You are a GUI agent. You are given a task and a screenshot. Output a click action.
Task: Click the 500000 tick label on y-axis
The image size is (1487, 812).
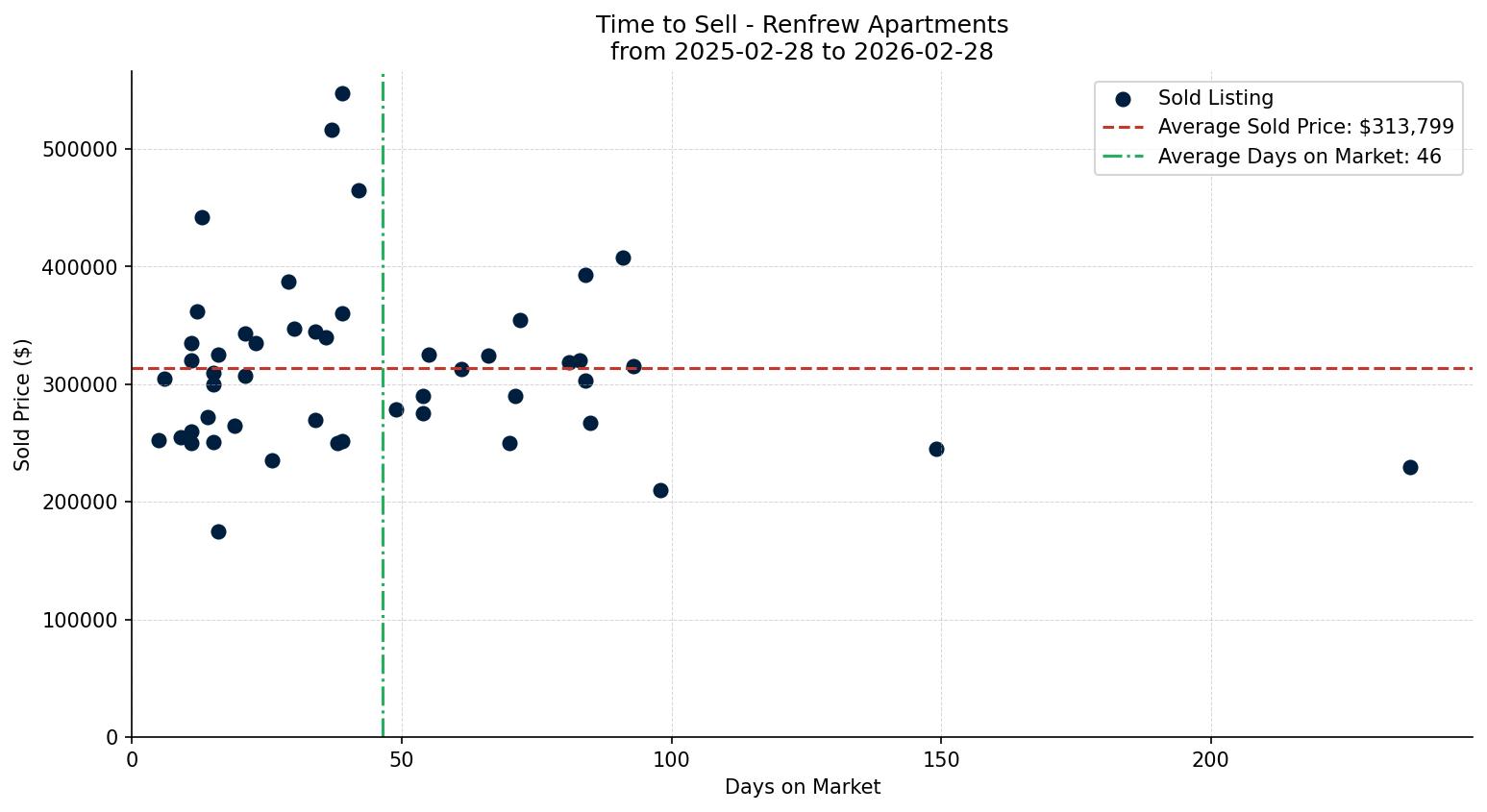(x=80, y=149)
